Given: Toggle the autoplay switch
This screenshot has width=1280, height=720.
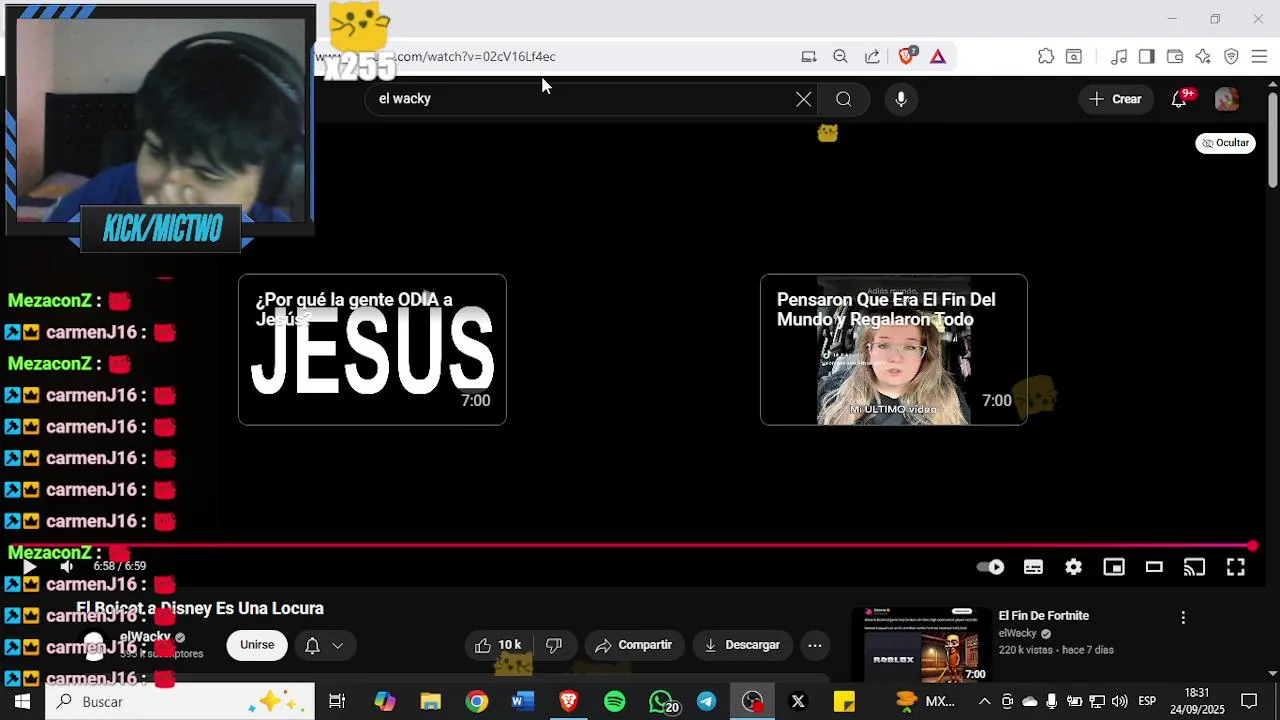Looking at the screenshot, I should (990, 567).
